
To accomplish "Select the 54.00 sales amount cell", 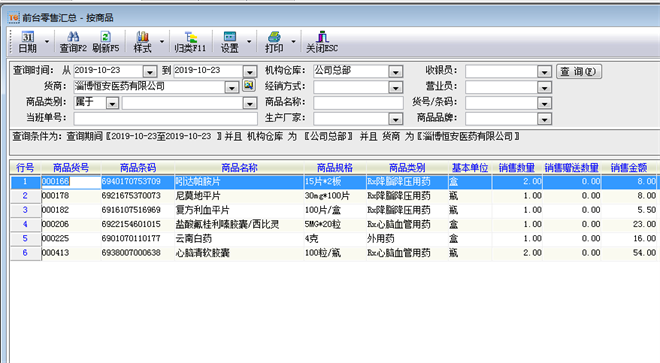I will pyautogui.click(x=629, y=253).
